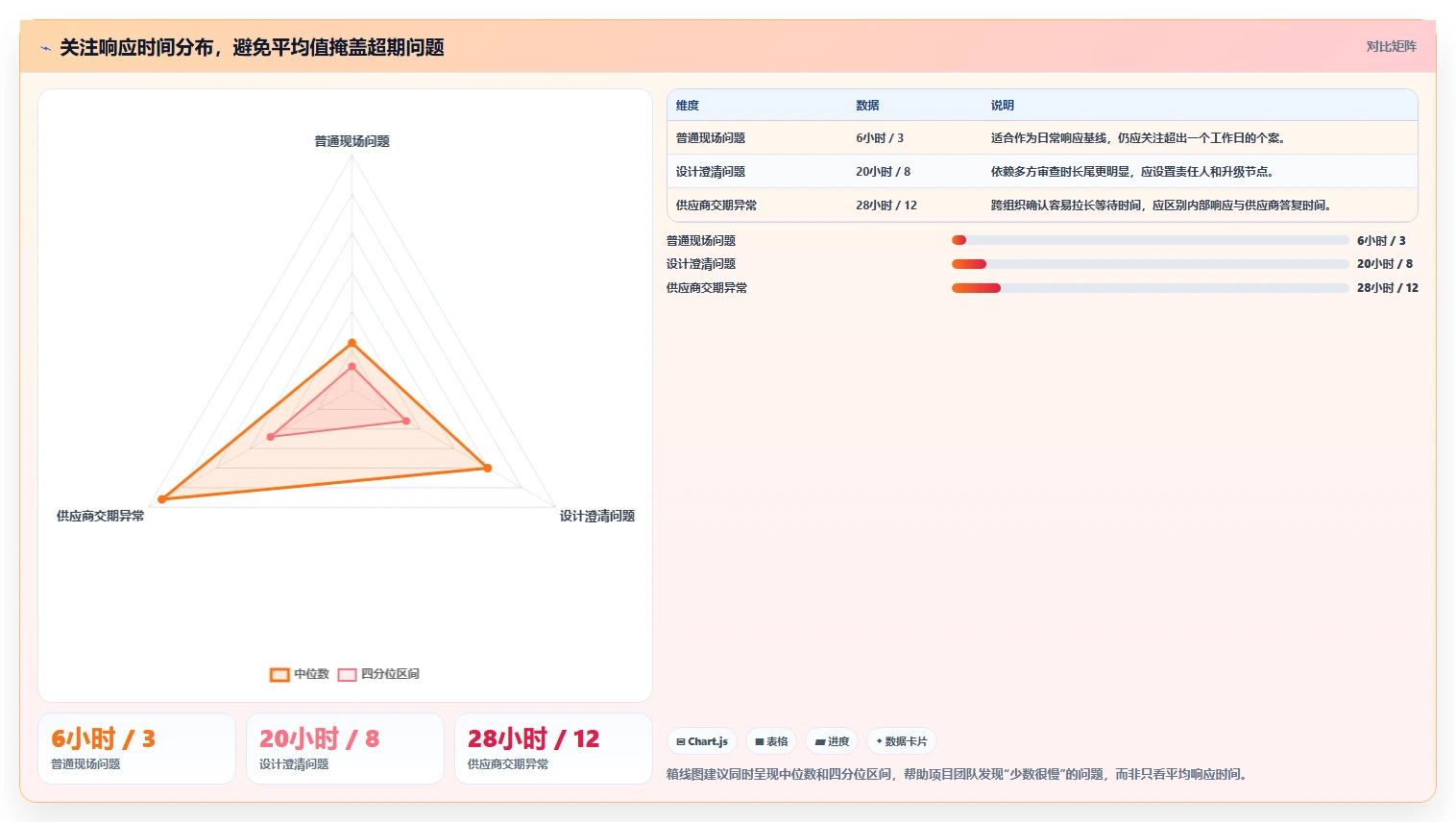Click the 28小时 / 12 table cell
The height and width of the screenshot is (822, 1456).
(x=886, y=205)
